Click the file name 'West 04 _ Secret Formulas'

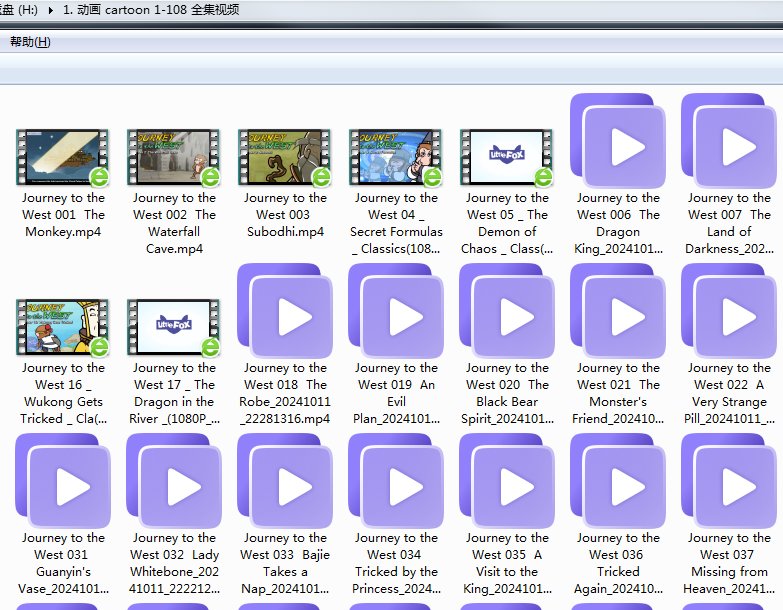(x=396, y=223)
